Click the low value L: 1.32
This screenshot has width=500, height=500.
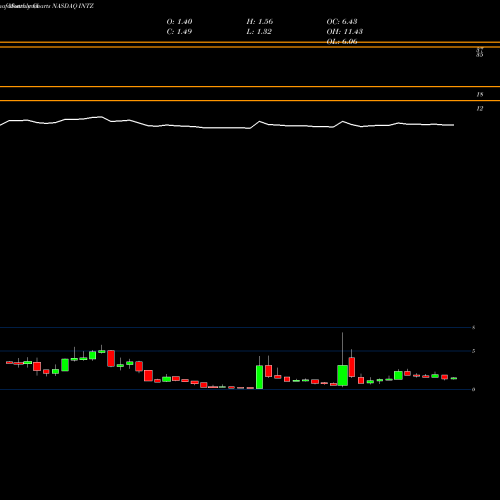(259, 32)
